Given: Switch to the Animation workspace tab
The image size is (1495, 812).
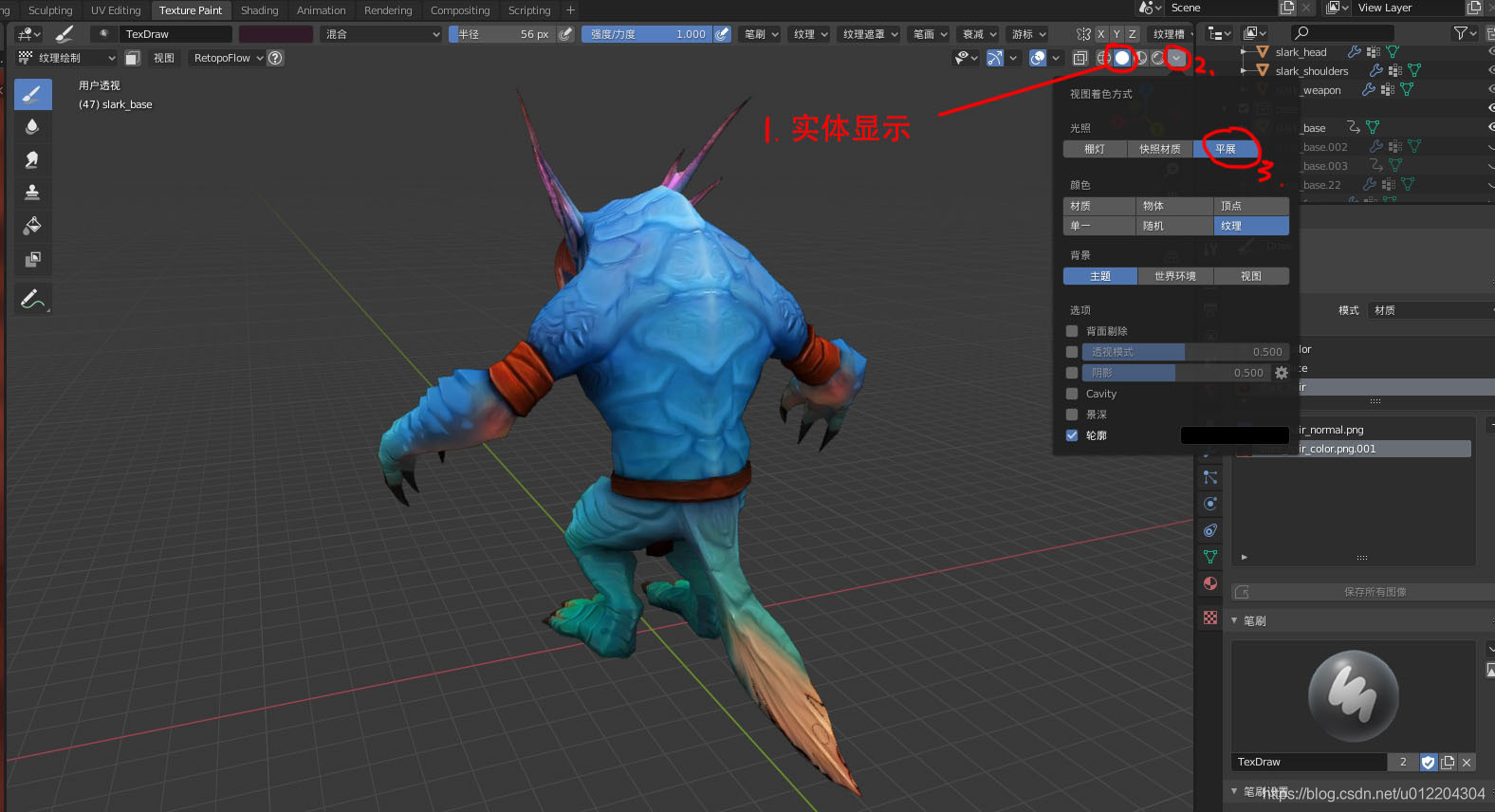Looking at the screenshot, I should [x=322, y=10].
